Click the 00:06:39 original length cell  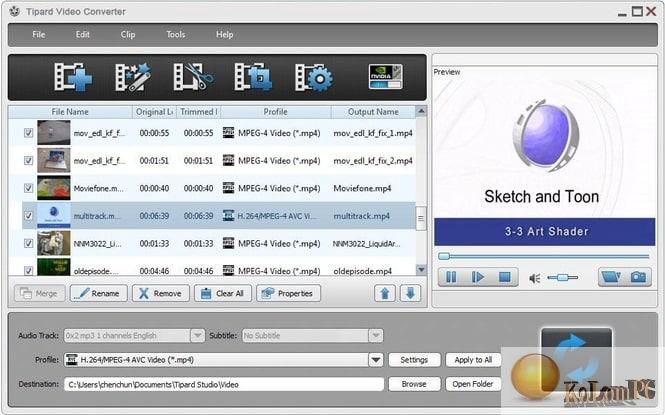(x=154, y=216)
